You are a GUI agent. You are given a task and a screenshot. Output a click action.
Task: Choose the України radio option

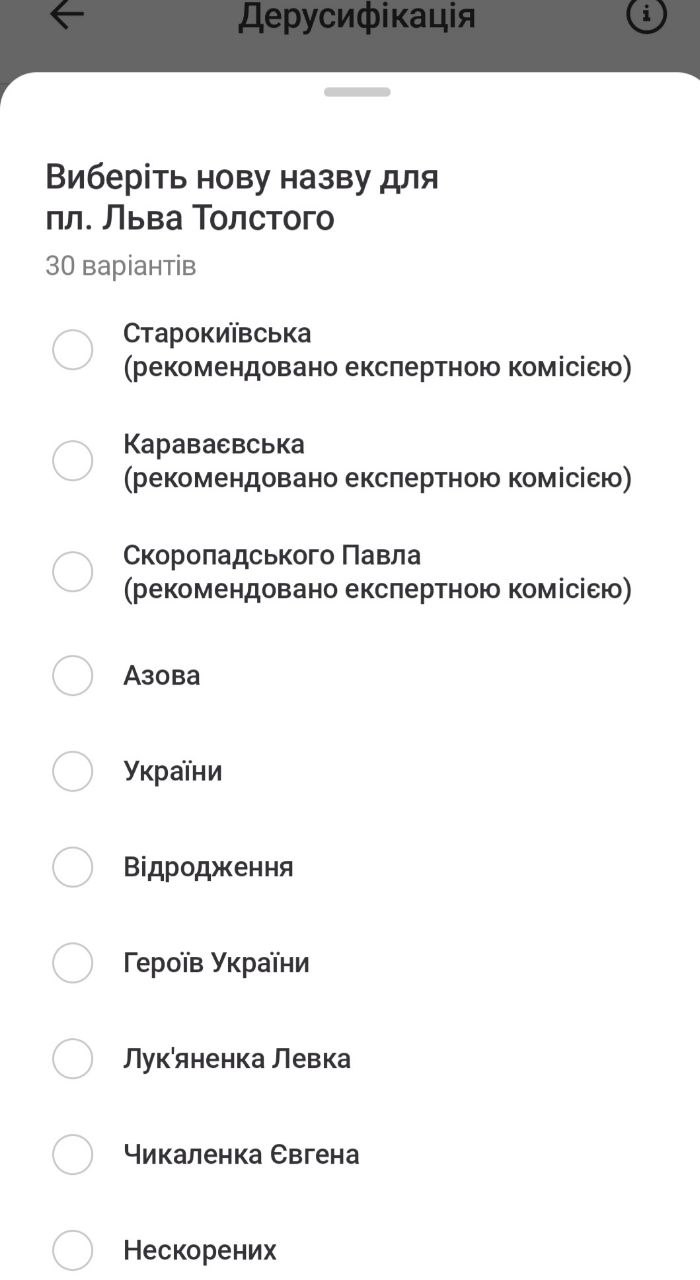point(73,771)
